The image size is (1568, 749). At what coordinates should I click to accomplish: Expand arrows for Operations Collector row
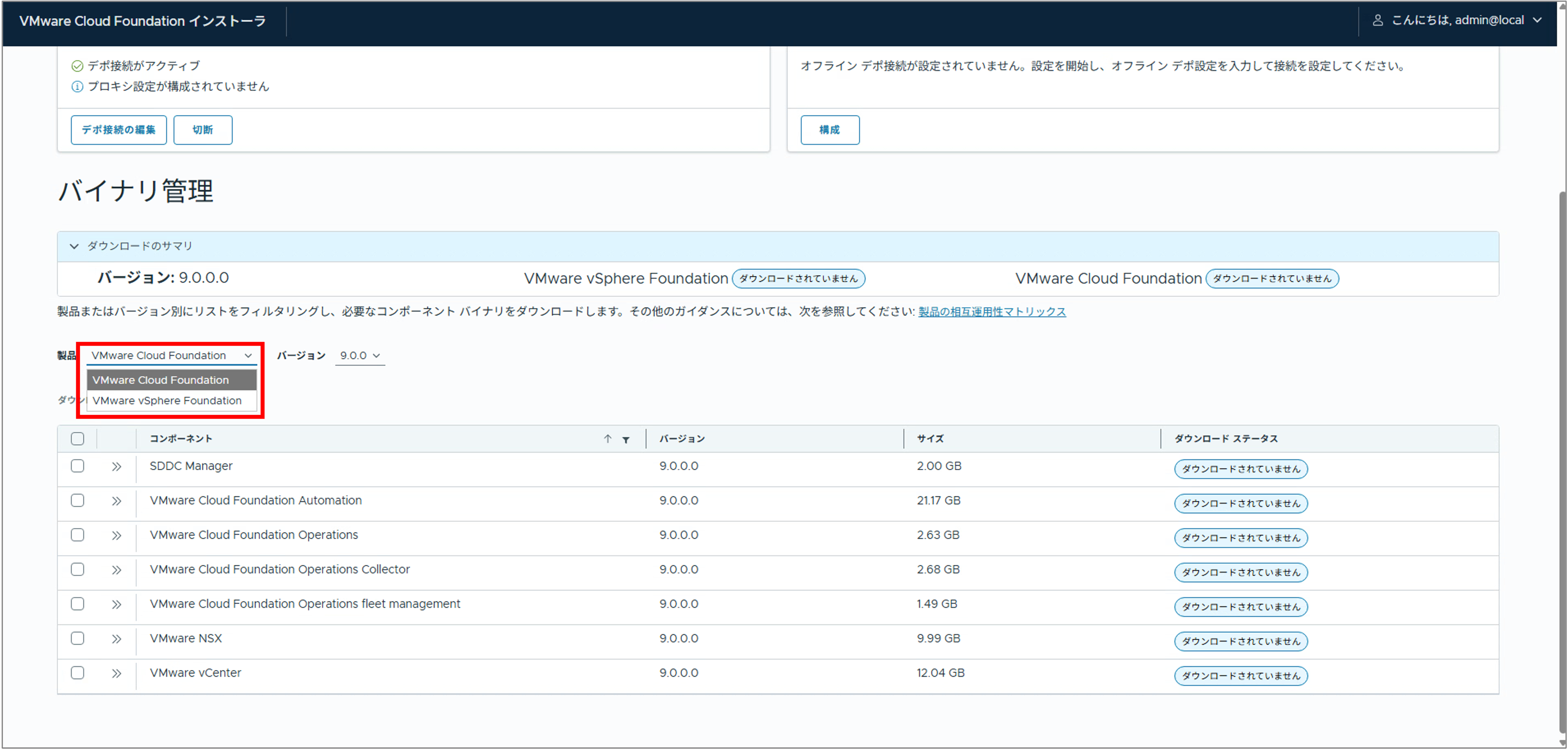116,570
